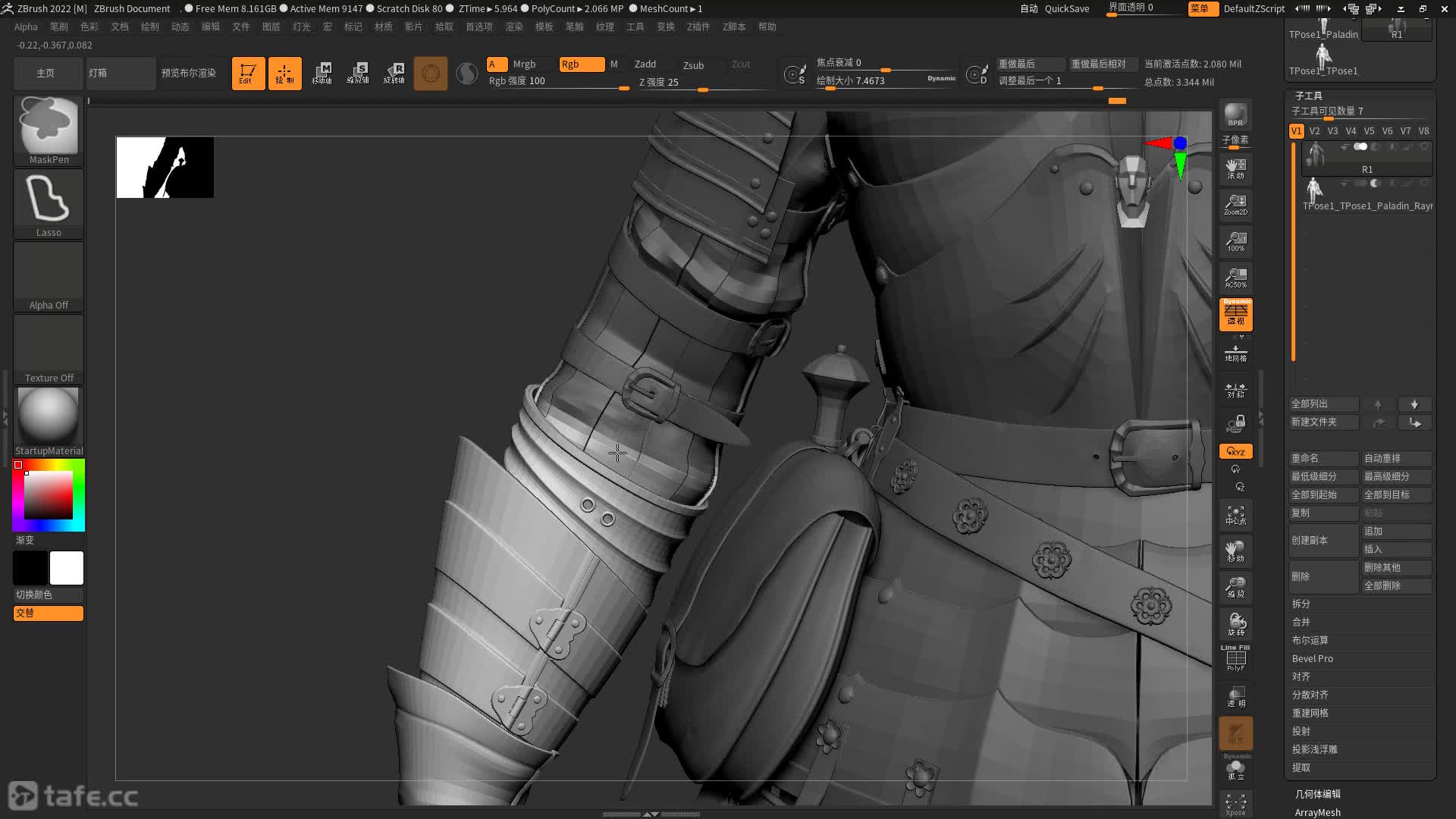The width and height of the screenshot is (1456, 819).
Task: Select the R1 subtool row
Action: coord(1367,158)
